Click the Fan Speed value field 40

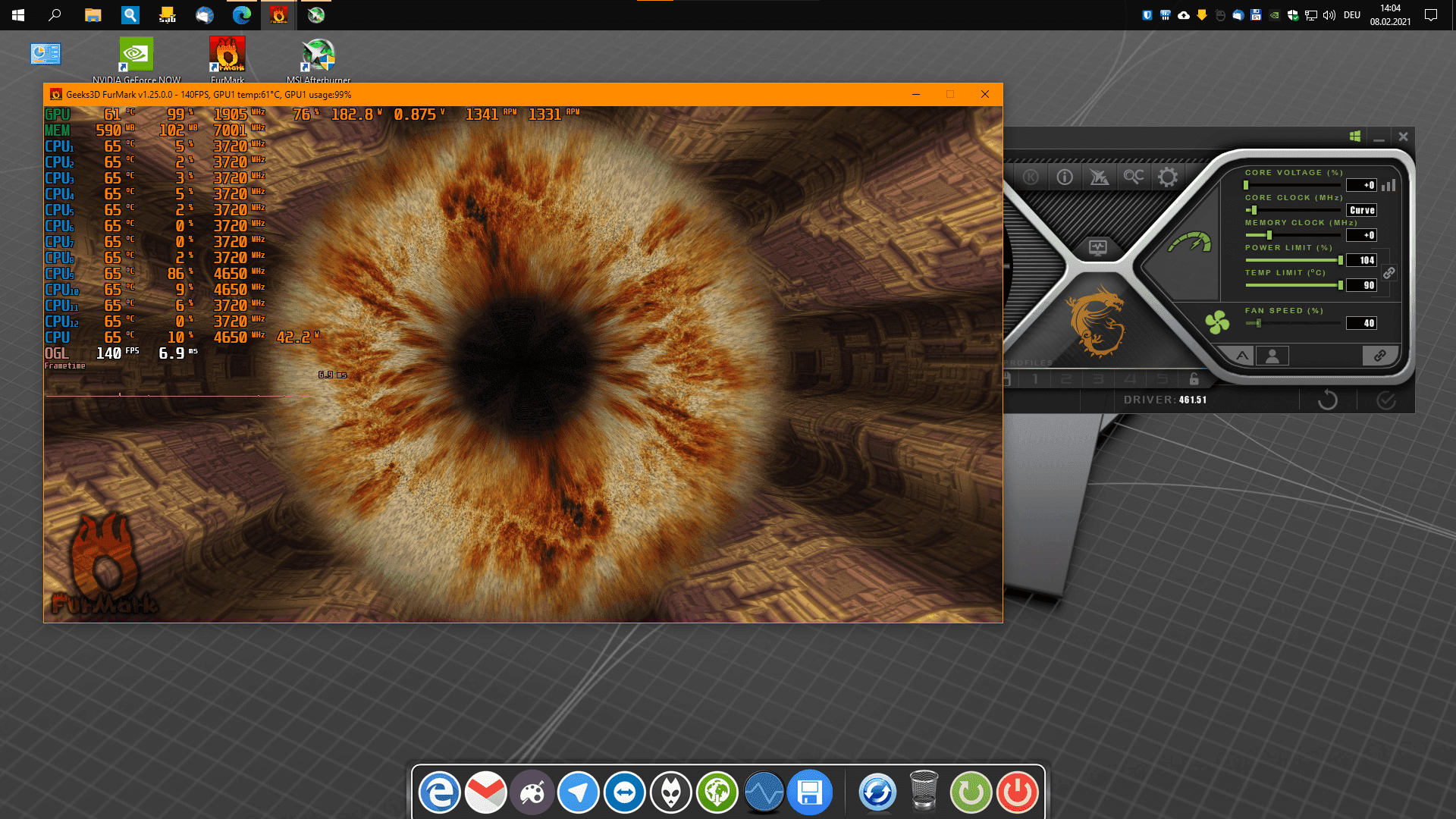pos(1362,323)
